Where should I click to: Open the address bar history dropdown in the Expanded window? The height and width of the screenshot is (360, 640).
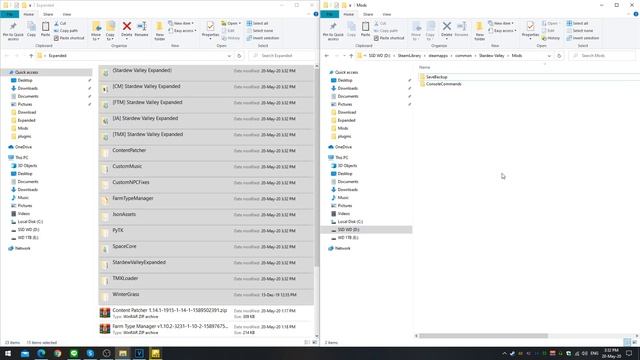(x=229, y=56)
